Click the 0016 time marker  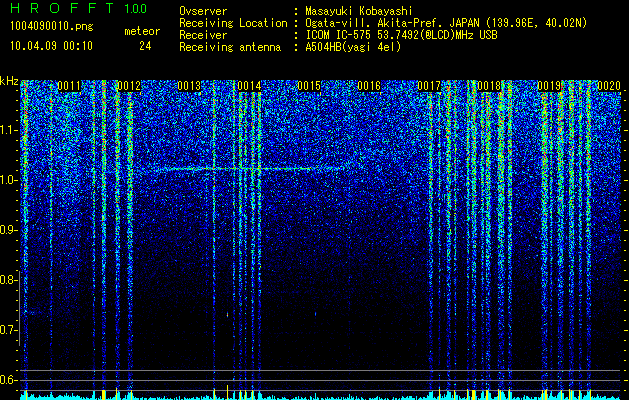coord(369,86)
